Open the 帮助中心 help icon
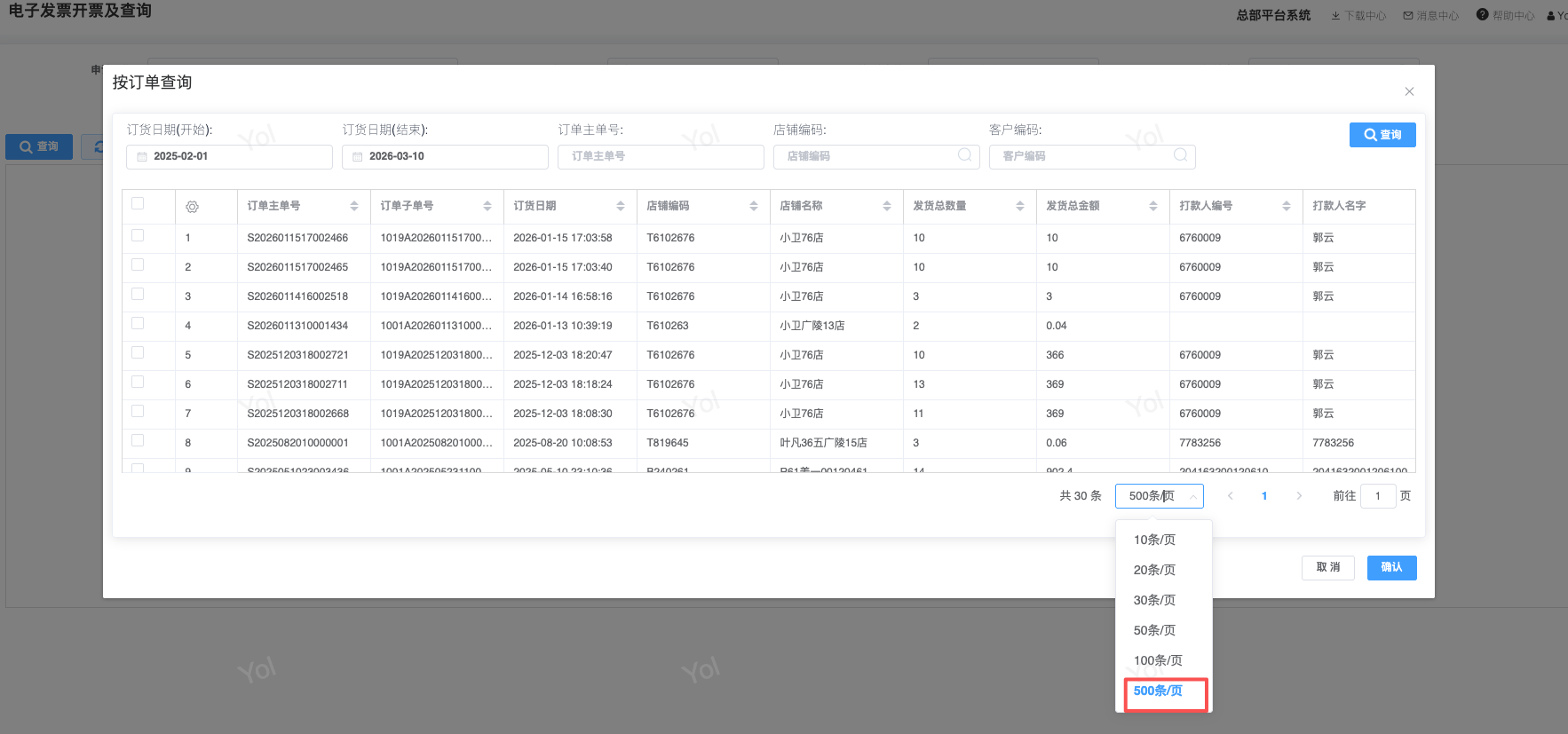The image size is (1568, 734). (x=1482, y=15)
